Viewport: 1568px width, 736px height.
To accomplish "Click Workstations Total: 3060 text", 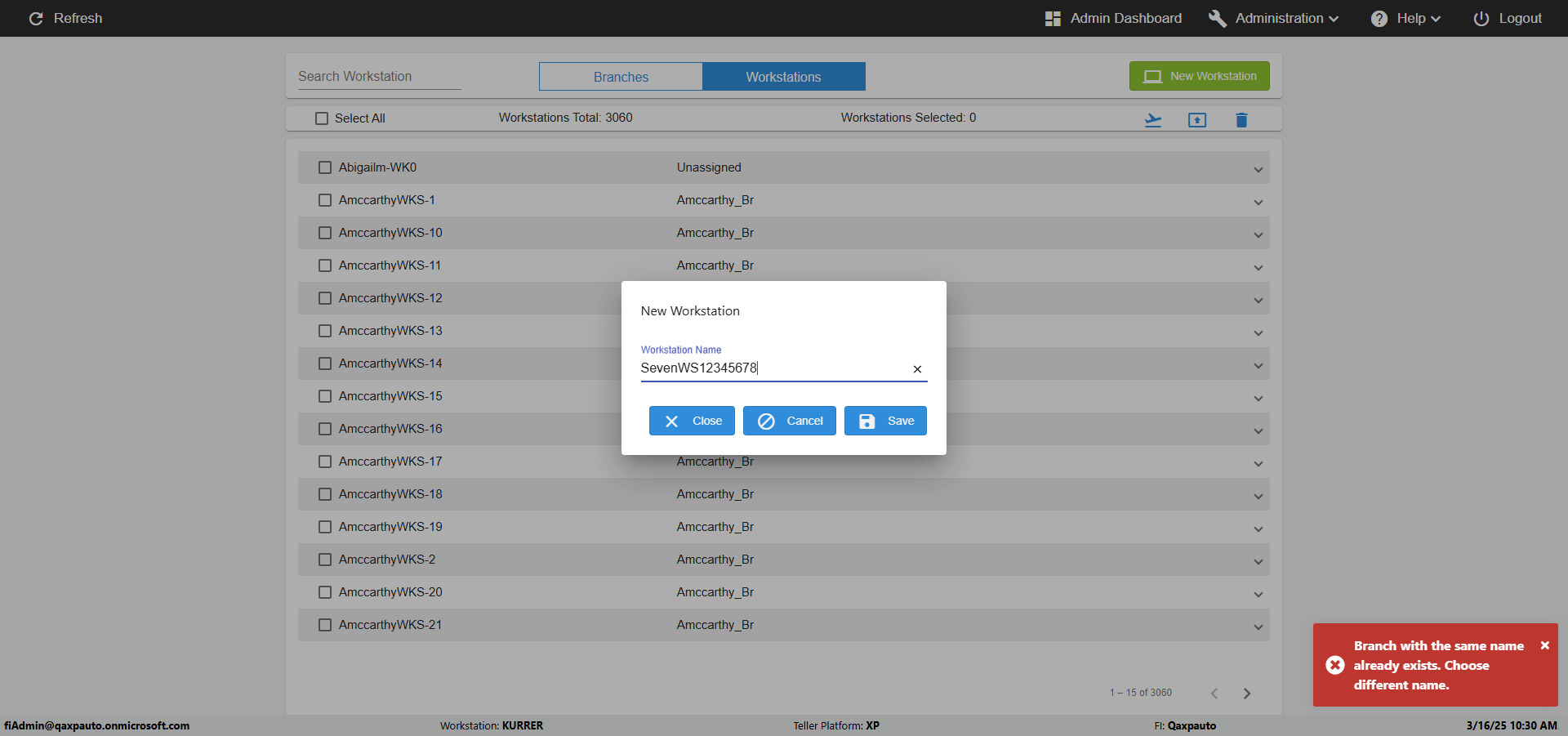I will point(566,118).
